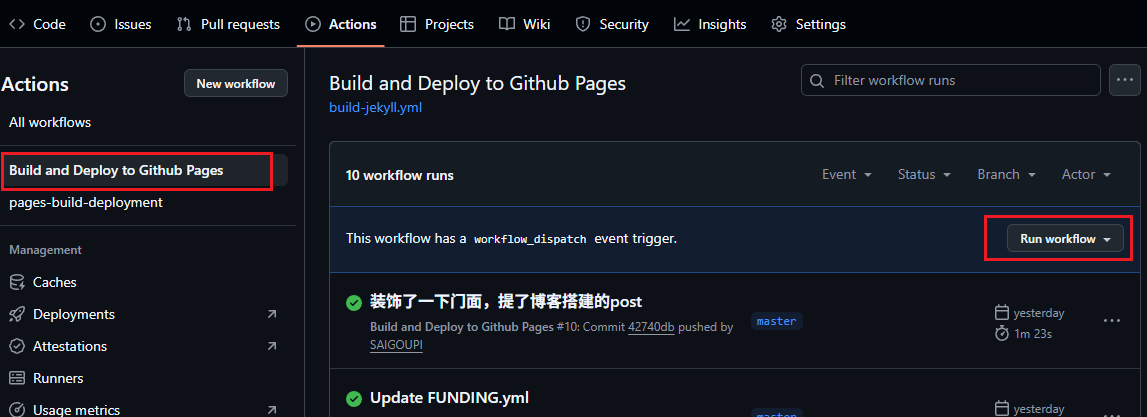Open the Insights tab

pos(710,24)
